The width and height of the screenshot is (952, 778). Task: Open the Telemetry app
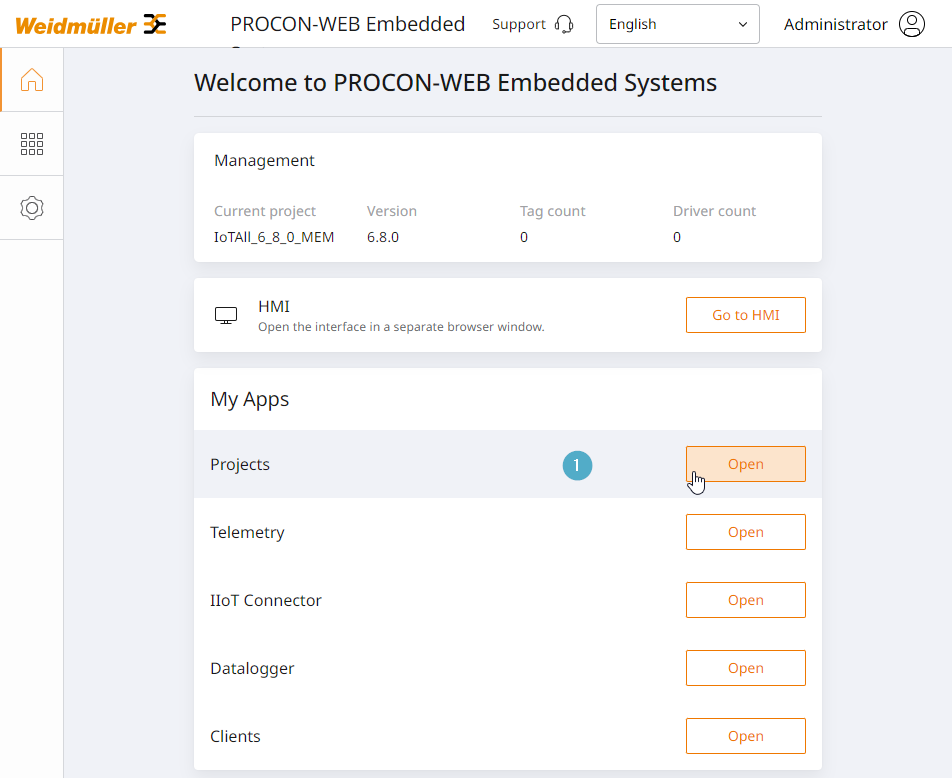point(746,532)
